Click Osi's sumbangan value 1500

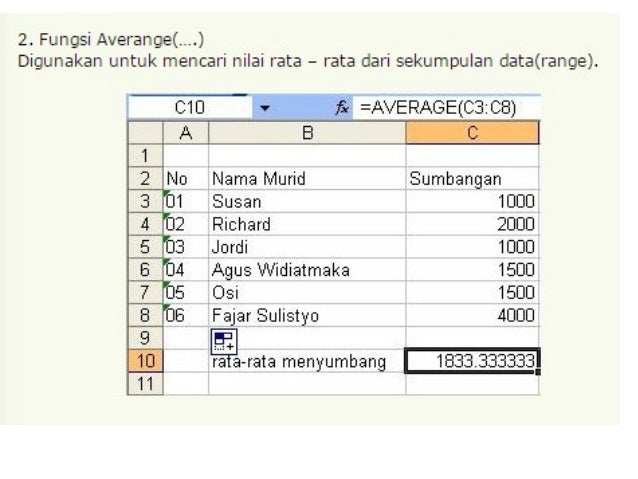[x=472, y=292]
